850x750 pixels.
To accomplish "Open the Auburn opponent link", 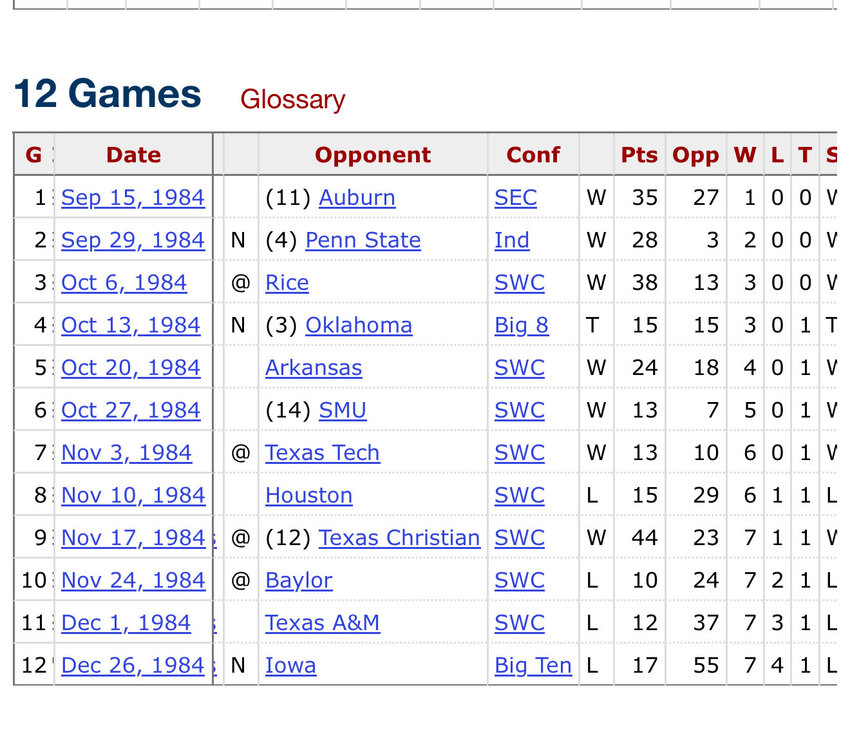I will click(x=357, y=198).
